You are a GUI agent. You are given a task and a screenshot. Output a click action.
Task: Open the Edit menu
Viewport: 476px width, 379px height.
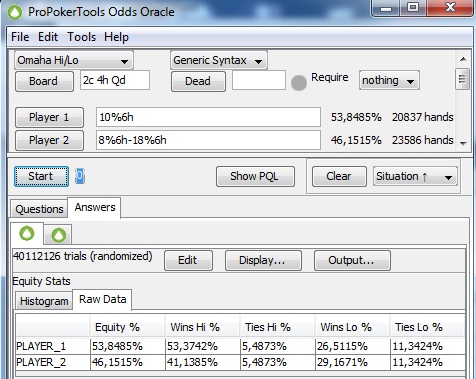48,37
